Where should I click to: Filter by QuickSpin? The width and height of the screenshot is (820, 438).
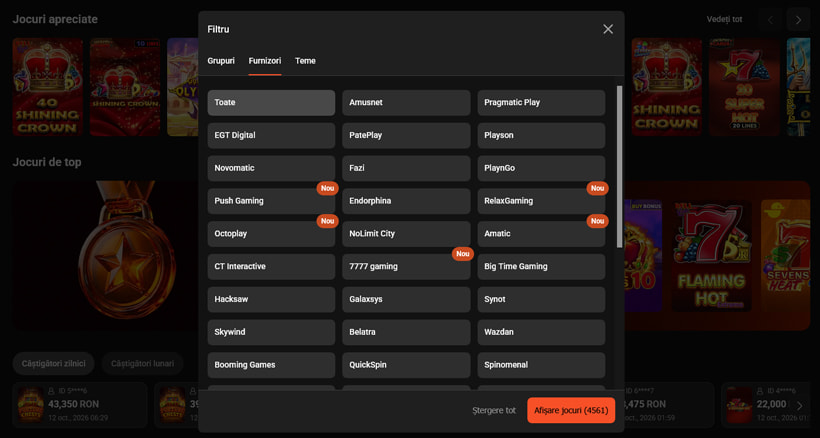[x=406, y=365]
